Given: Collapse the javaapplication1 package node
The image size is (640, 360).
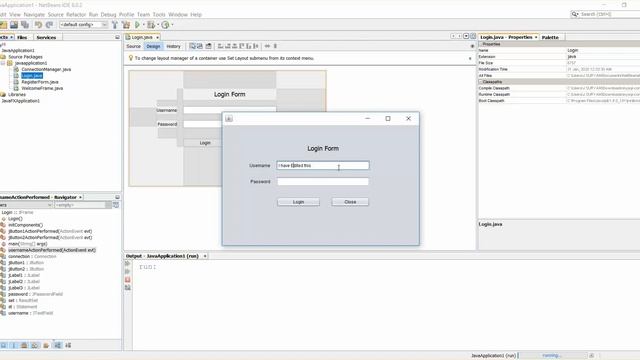Looking at the screenshot, I should point(3,63).
